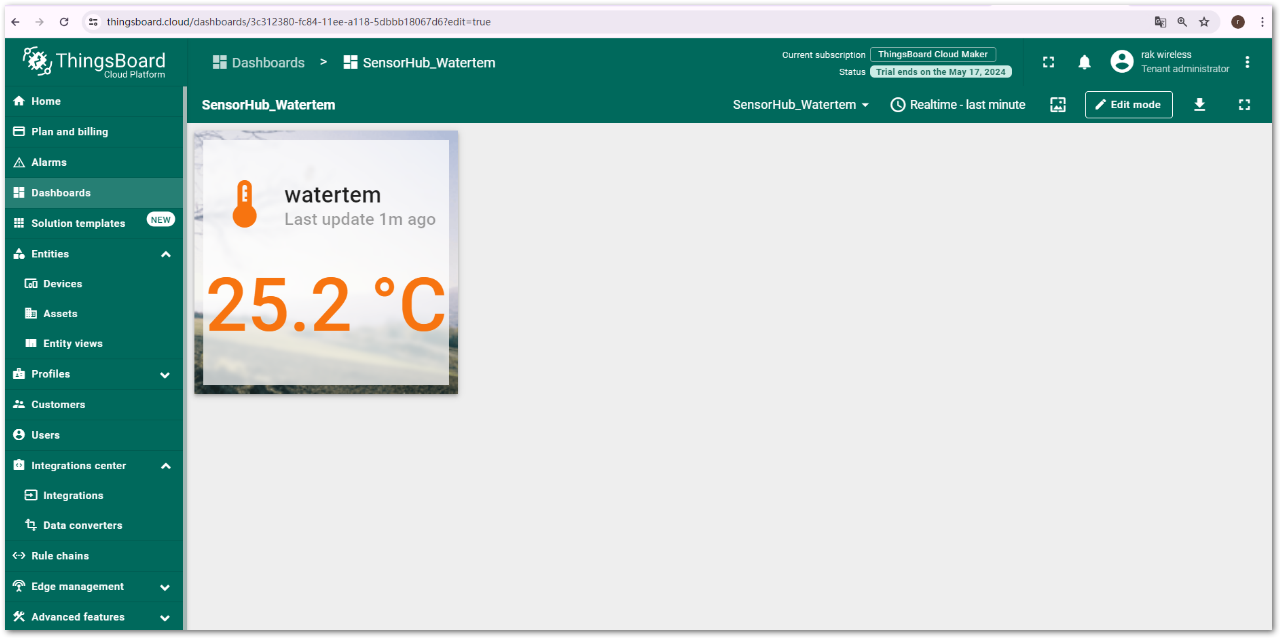Collapse the Integrations center chevron
This screenshot has width=1281, height=639.
click(166, 466)
